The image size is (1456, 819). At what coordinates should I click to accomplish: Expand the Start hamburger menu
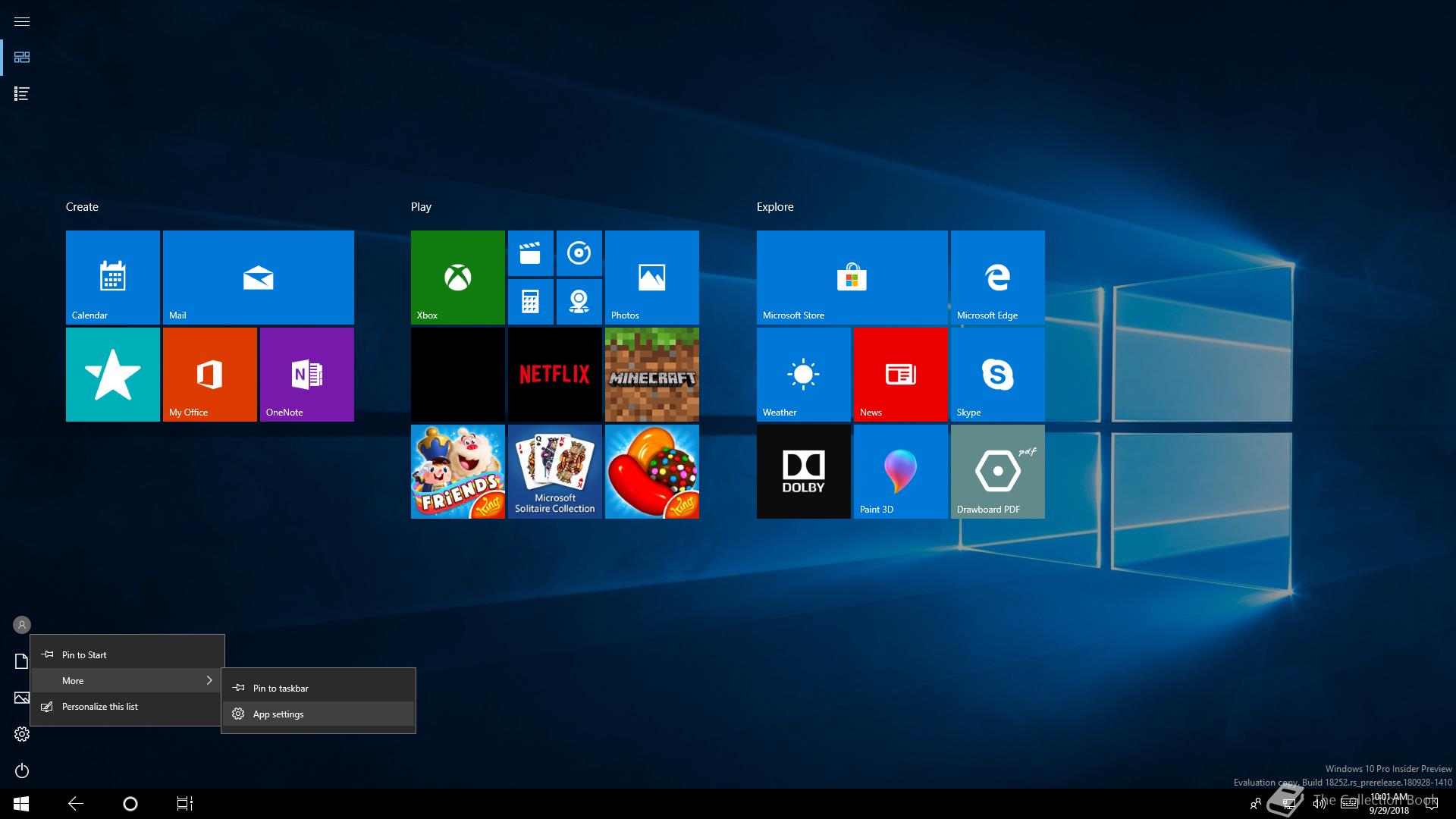point(22,21)
